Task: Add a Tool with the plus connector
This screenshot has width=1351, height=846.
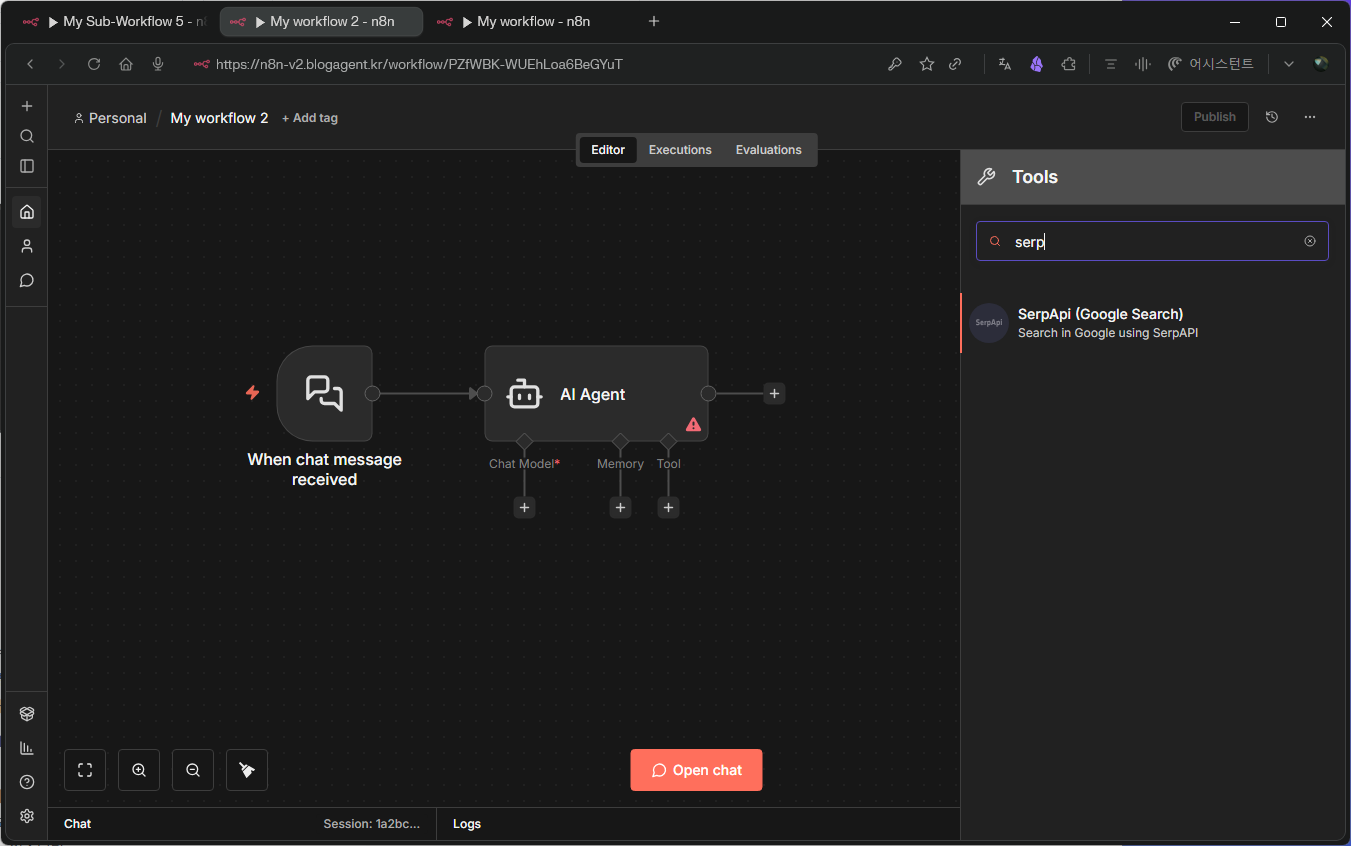Action: [669, 508]
